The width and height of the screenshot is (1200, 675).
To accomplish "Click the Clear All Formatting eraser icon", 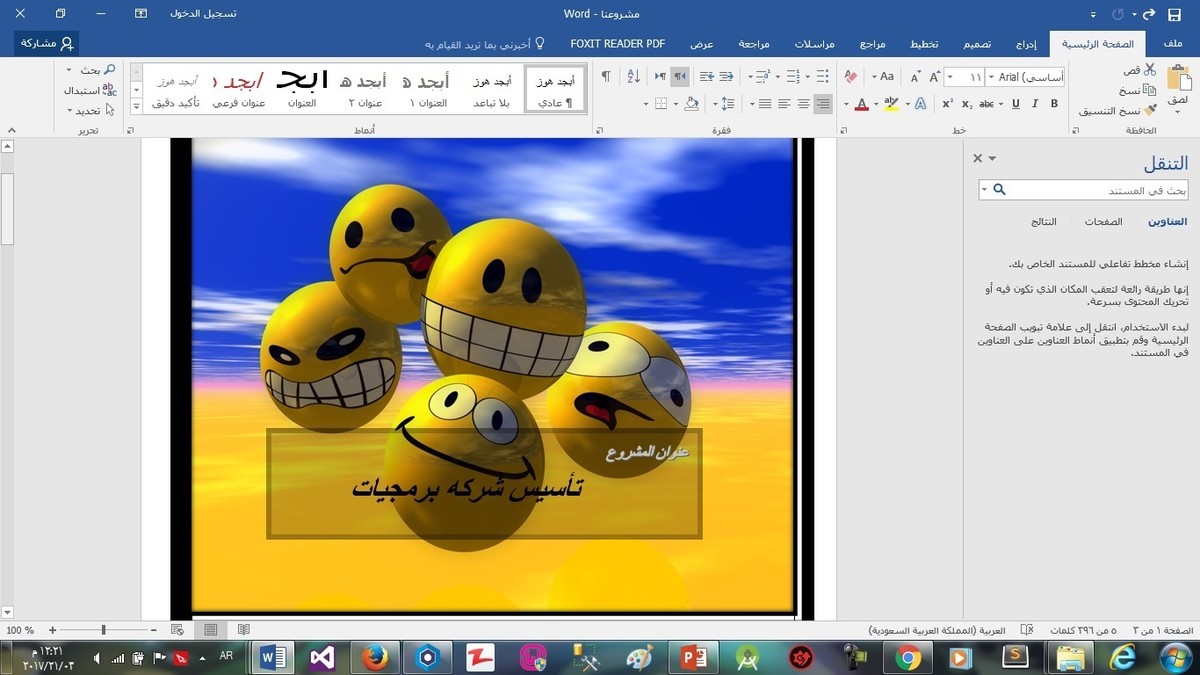I will (850, 77).
